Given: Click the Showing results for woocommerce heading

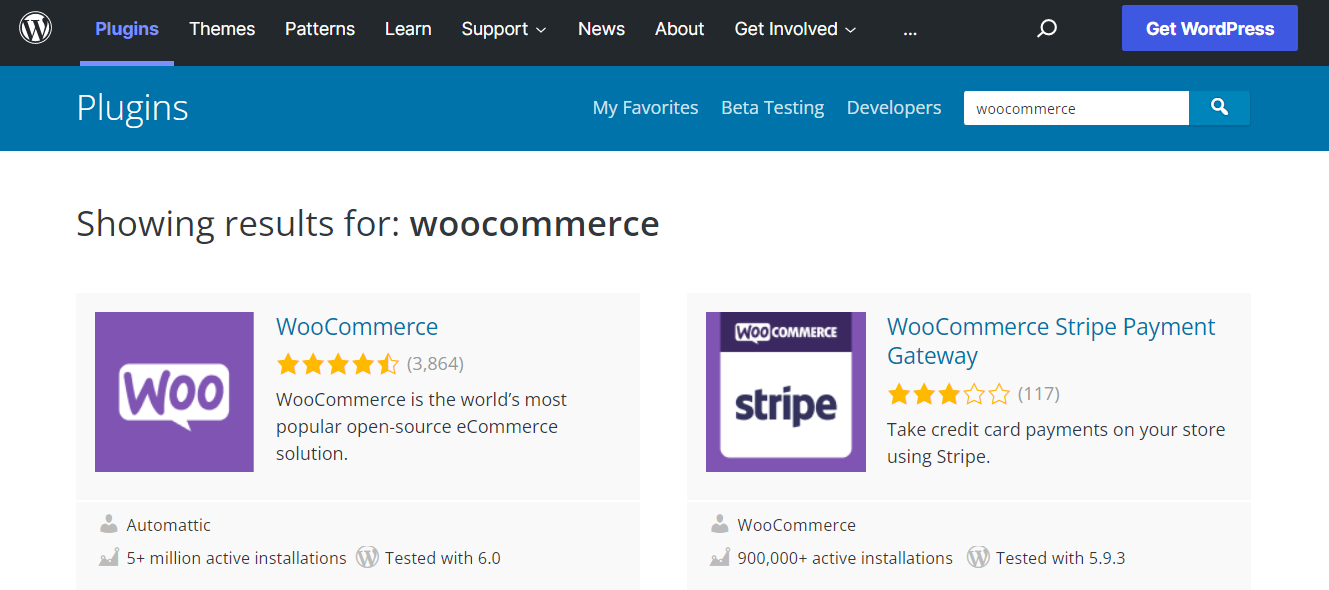Looking at the screenshot, I should (368, 224).
